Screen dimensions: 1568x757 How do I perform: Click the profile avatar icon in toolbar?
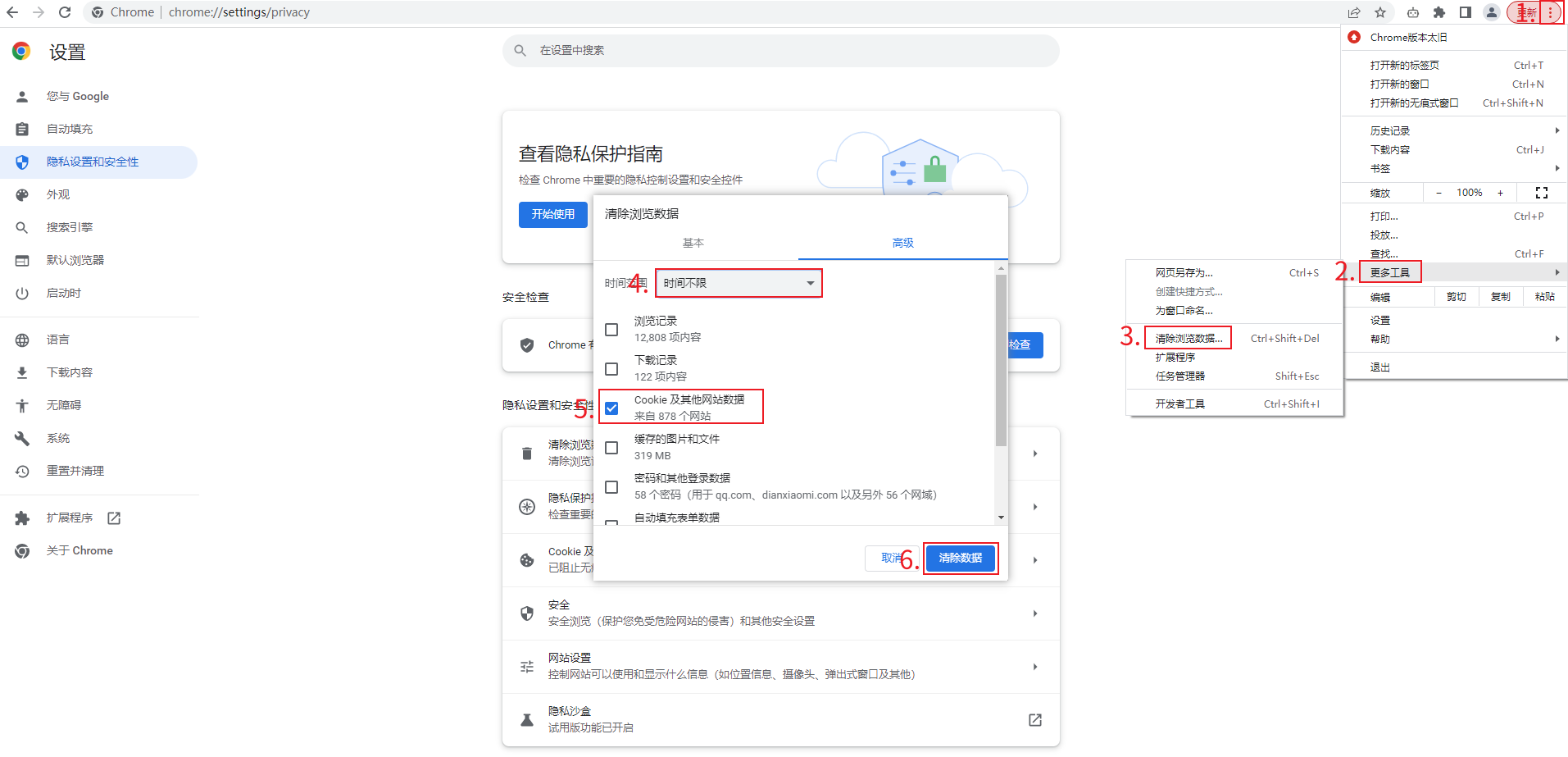pyautogui.click(x=1492, y=12)
